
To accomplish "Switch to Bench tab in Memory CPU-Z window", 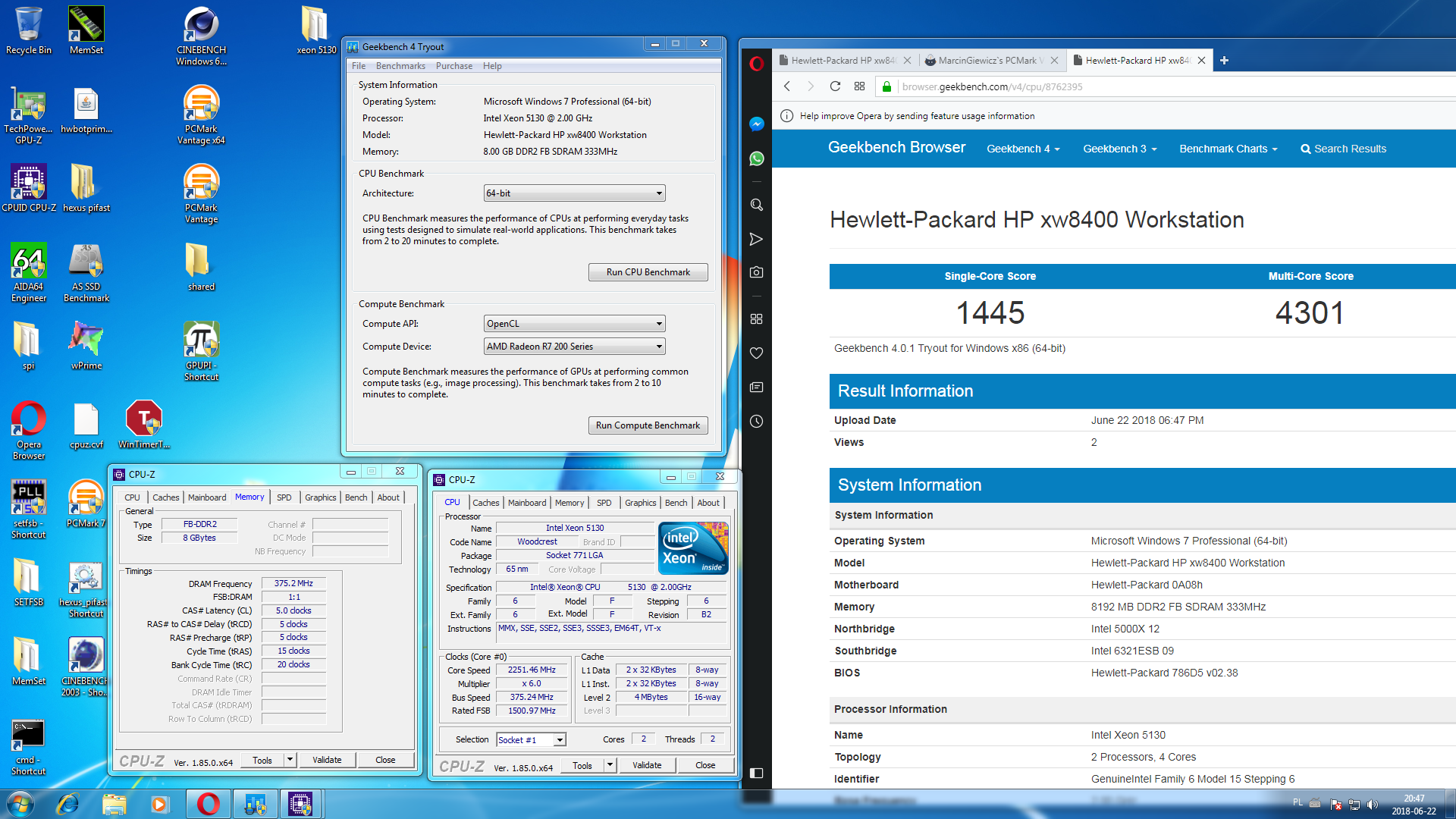I will click(356, 497).
